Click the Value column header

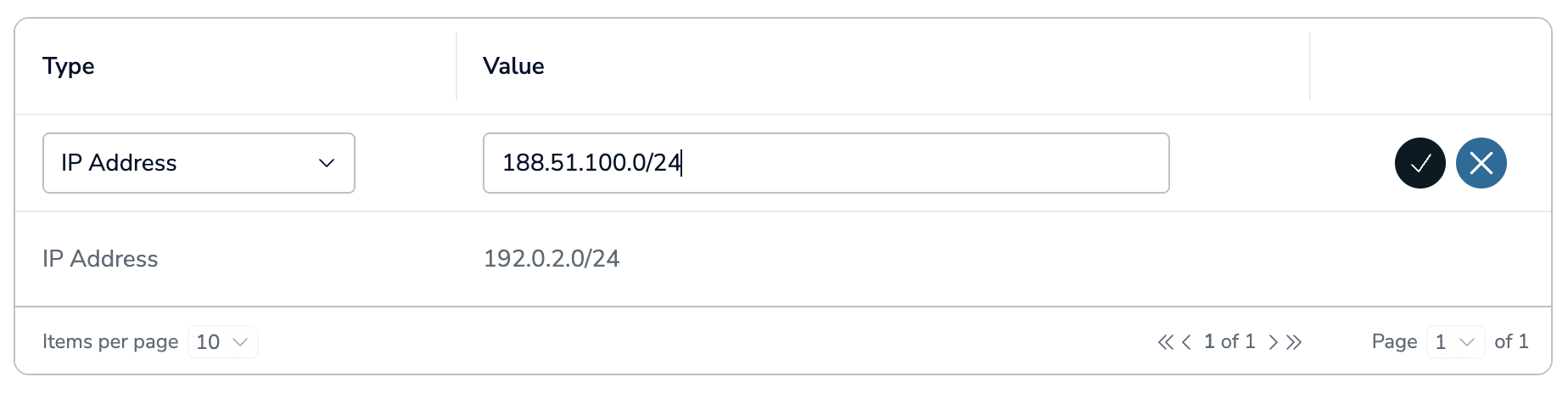(513, 66)
